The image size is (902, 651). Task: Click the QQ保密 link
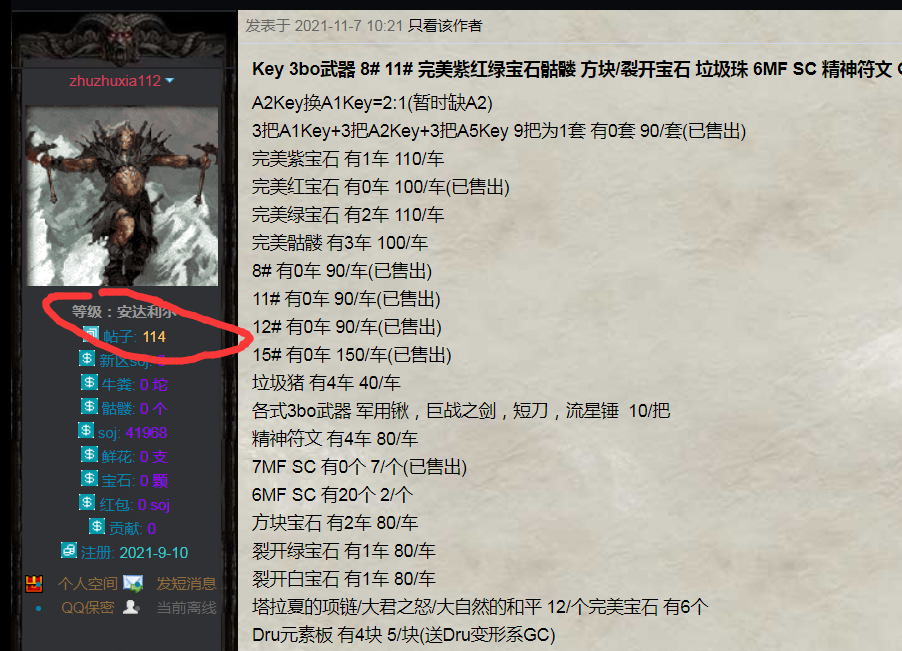tap(87, 608)
